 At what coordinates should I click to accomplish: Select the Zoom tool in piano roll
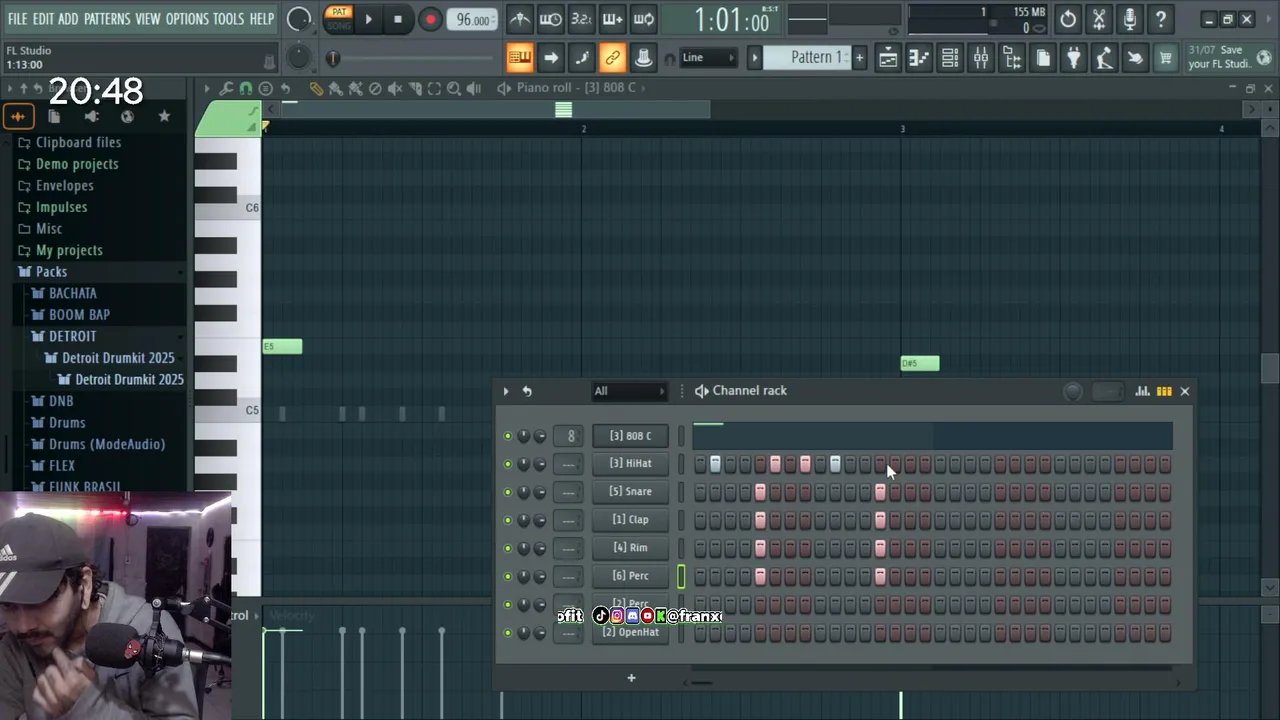pos(454,88)
